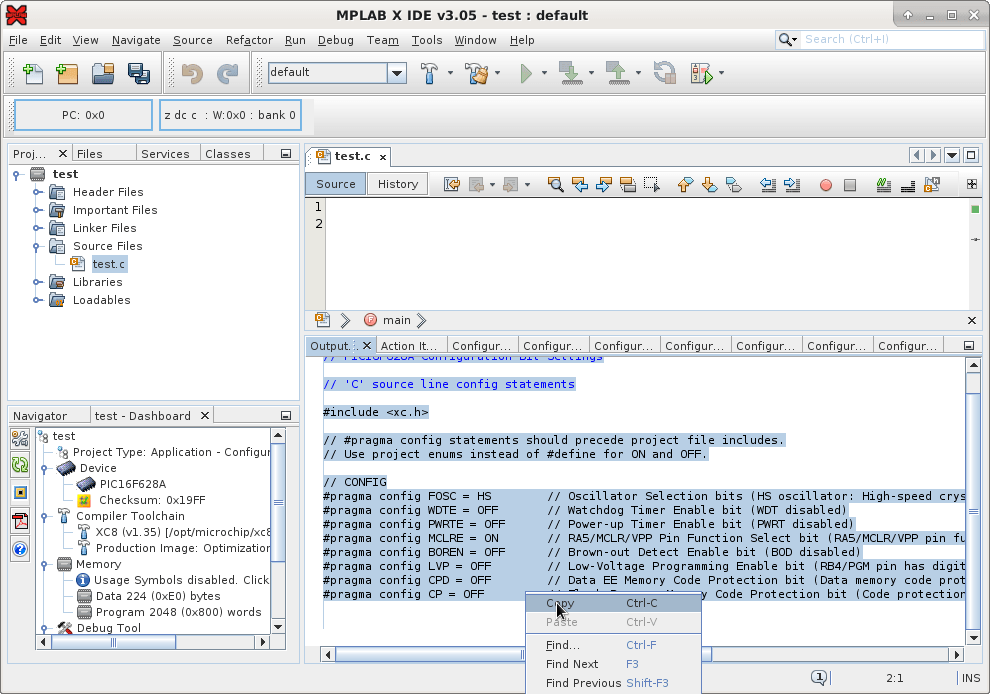Screen dimensions: 990x694
Task: Open the Debug menu
Action: click(335, 40)
